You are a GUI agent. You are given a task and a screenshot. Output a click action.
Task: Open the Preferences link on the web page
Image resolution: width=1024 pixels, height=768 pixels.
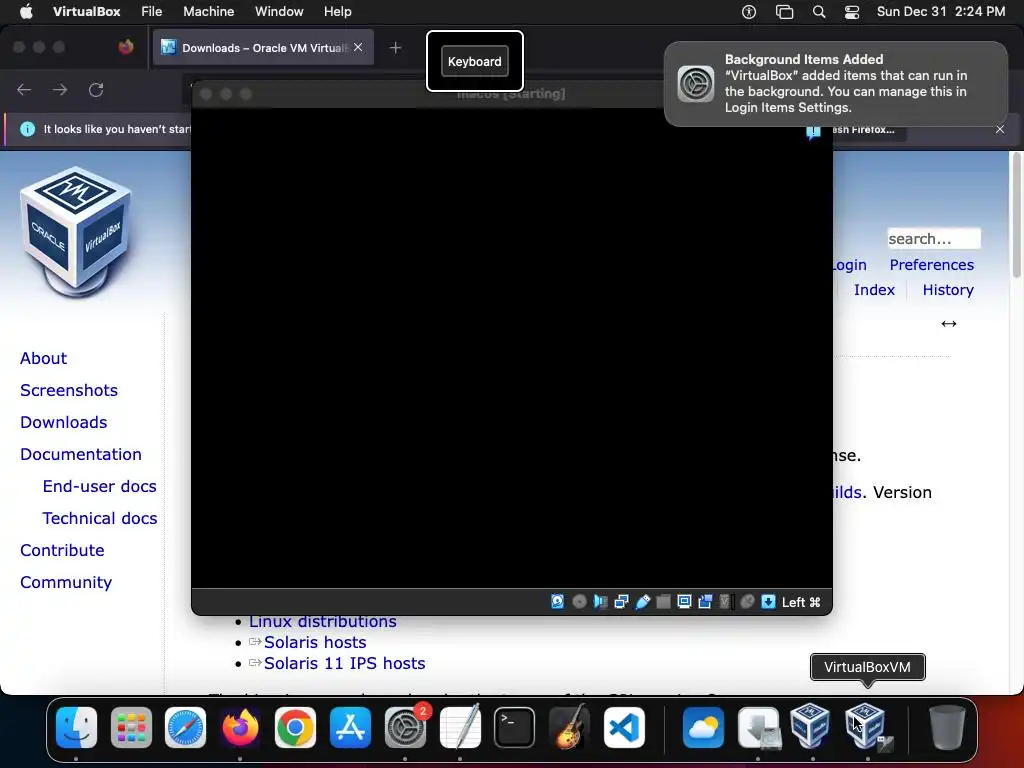coord(931,264)
